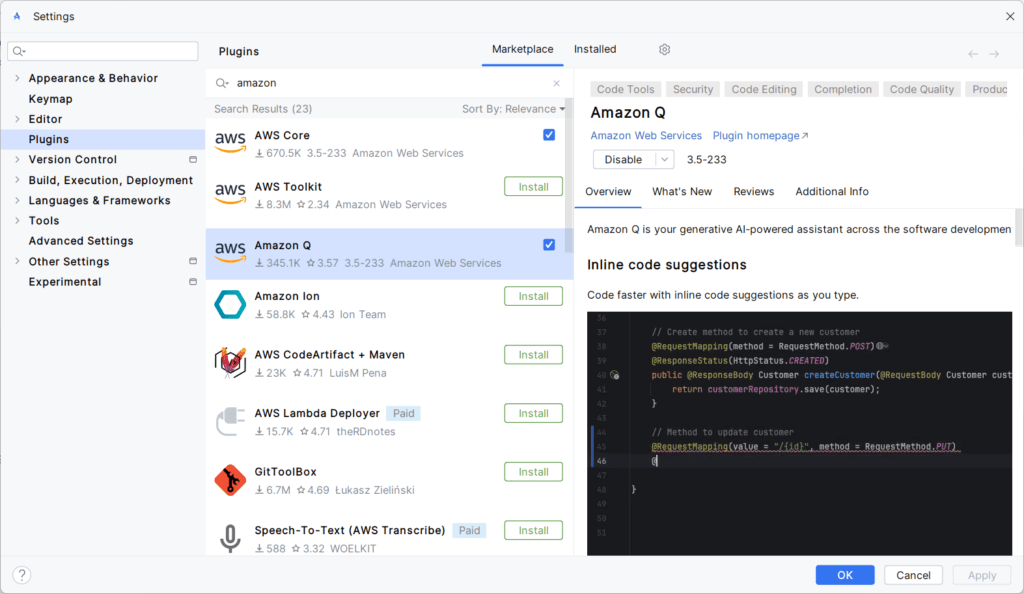Image resolution: width=1024 pixels, height=594 pixels.
Task: Expand the Languages & Frameworks section
Action: [x=17, y=200]
